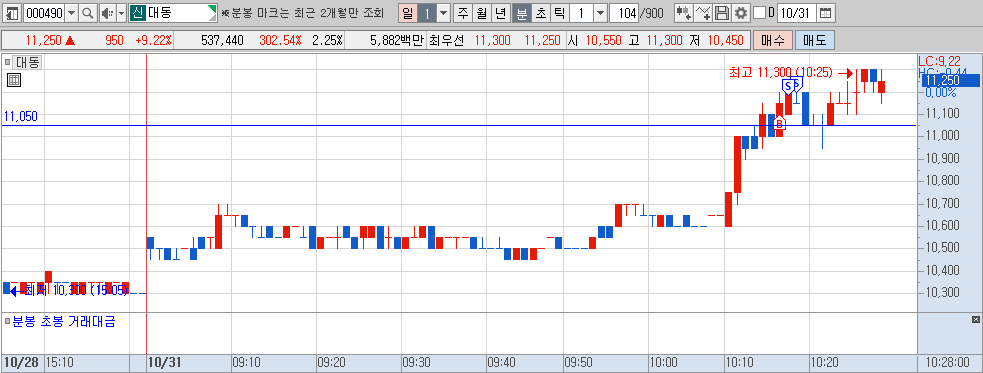This screenshot has height=373, width=983.
Task: Click the 5,882백만 trading value
Action: click(397, 41)
